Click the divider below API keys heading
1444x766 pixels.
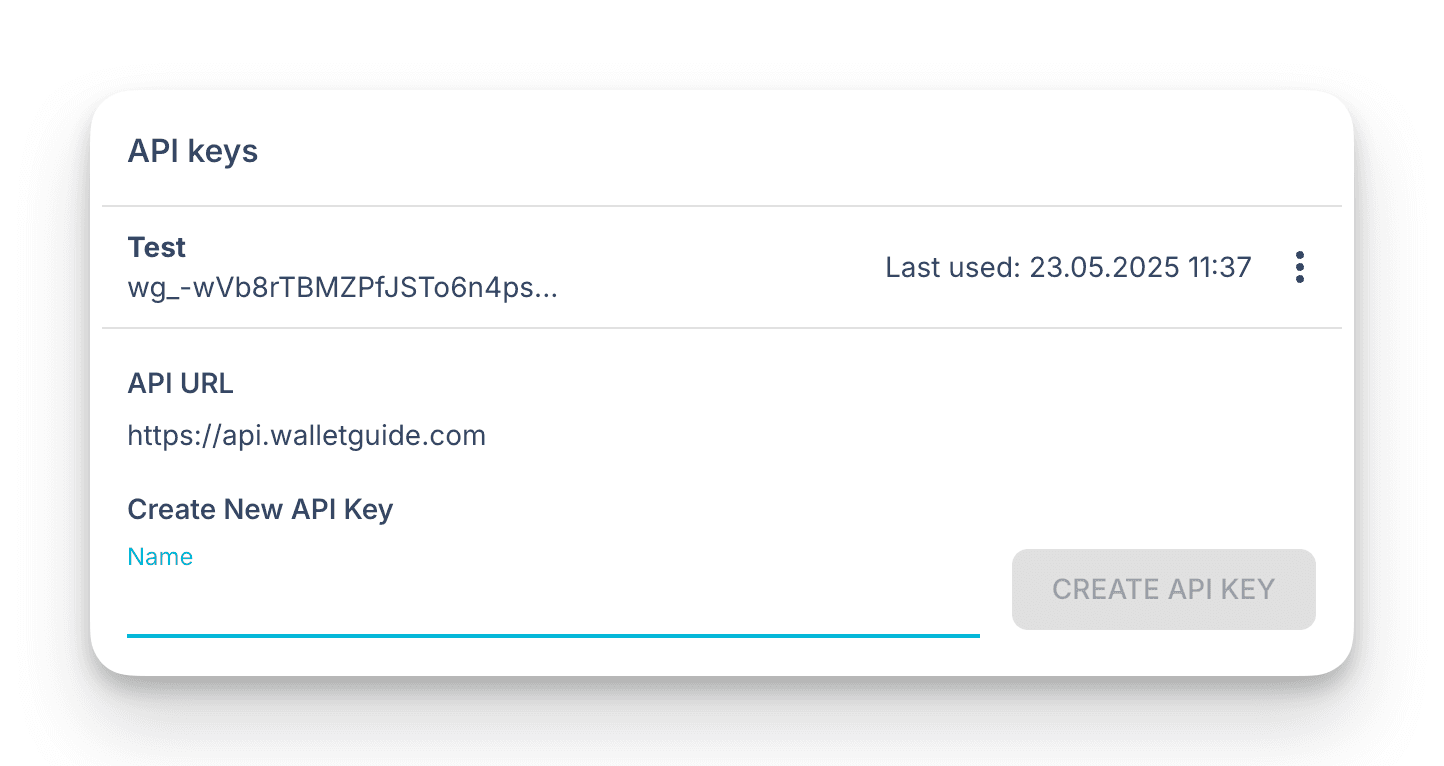(x=720, y=206)
